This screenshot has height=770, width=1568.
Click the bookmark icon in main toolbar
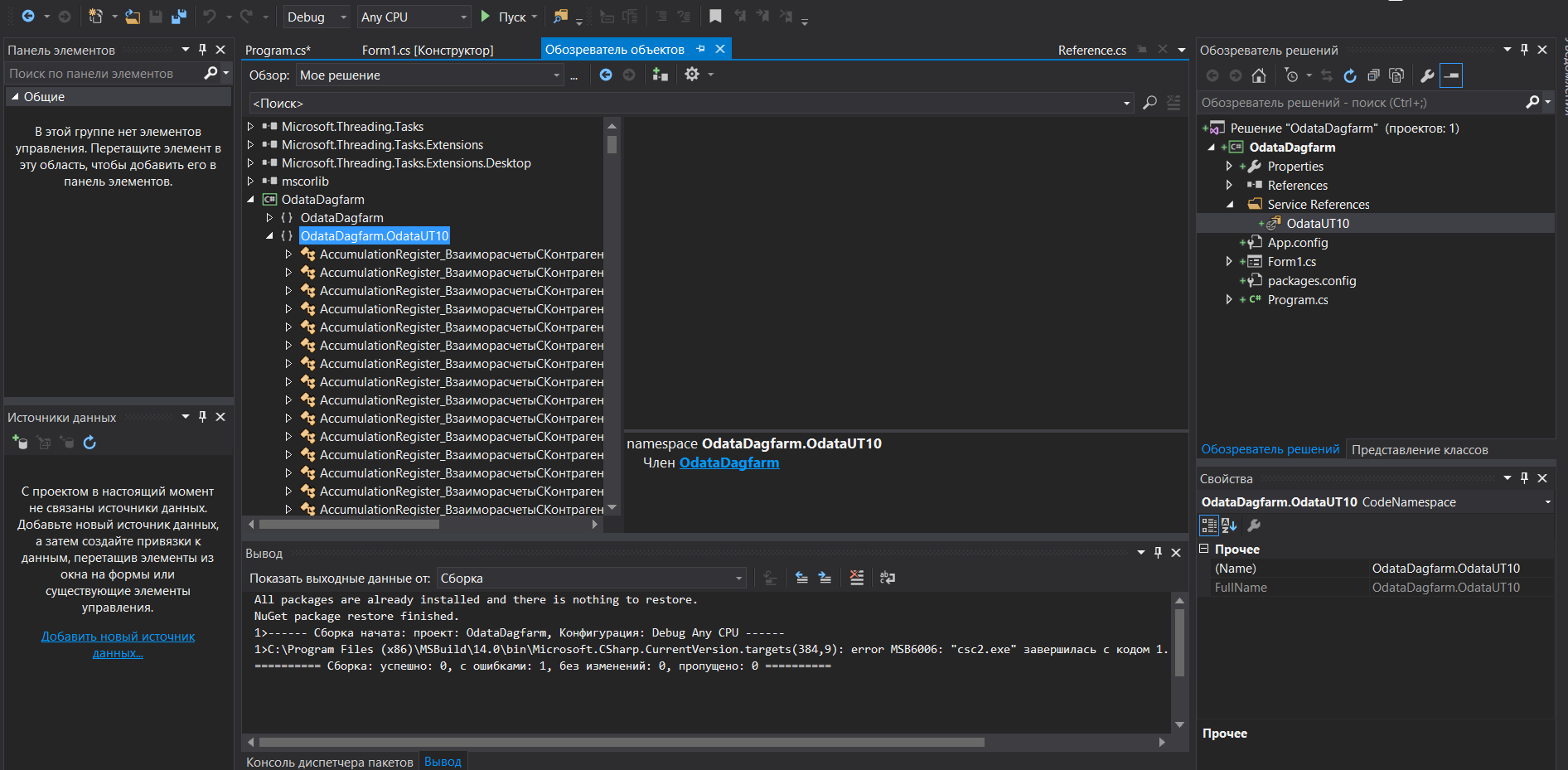click(715, 16)
